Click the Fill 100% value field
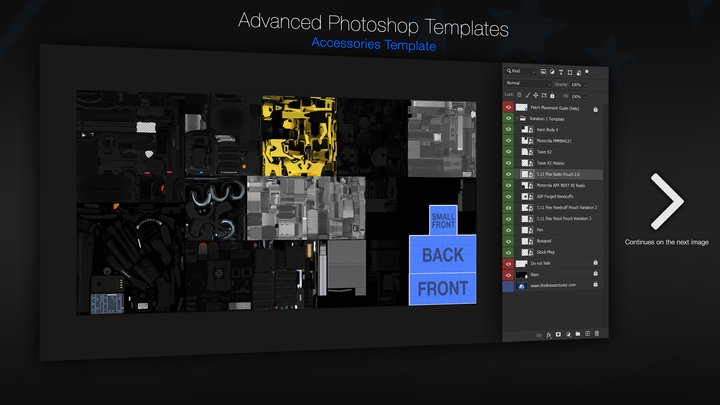 (576, 97)
